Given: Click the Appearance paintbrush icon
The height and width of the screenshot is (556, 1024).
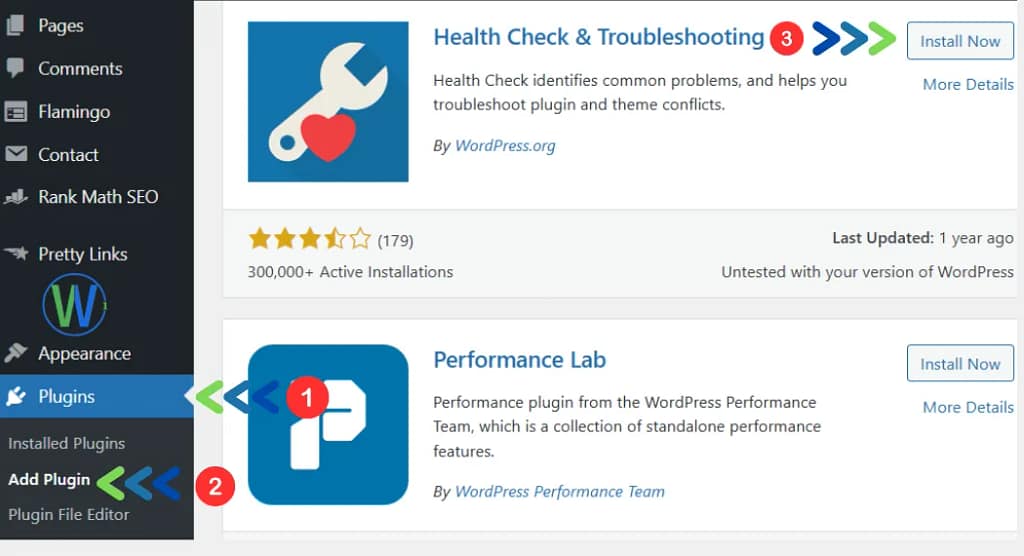Looking at the screenshot, I should [15, 353].
